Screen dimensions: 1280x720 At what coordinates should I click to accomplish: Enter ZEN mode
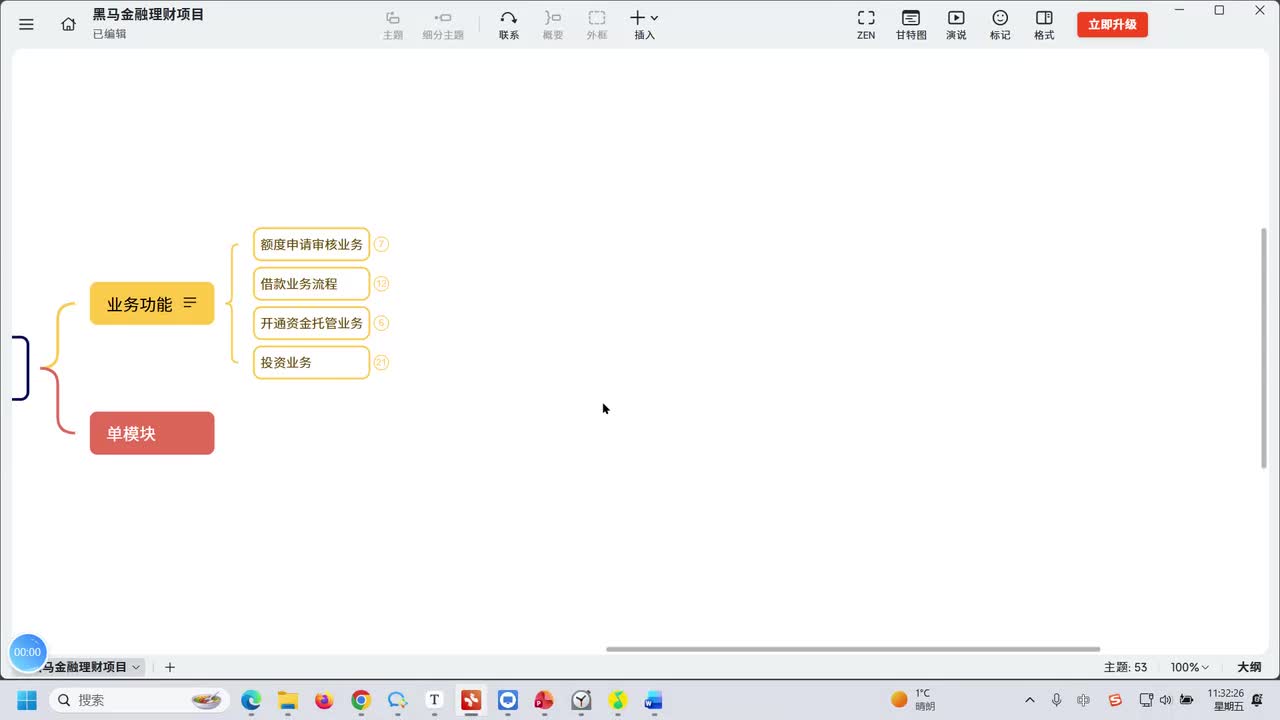(866, 25)
